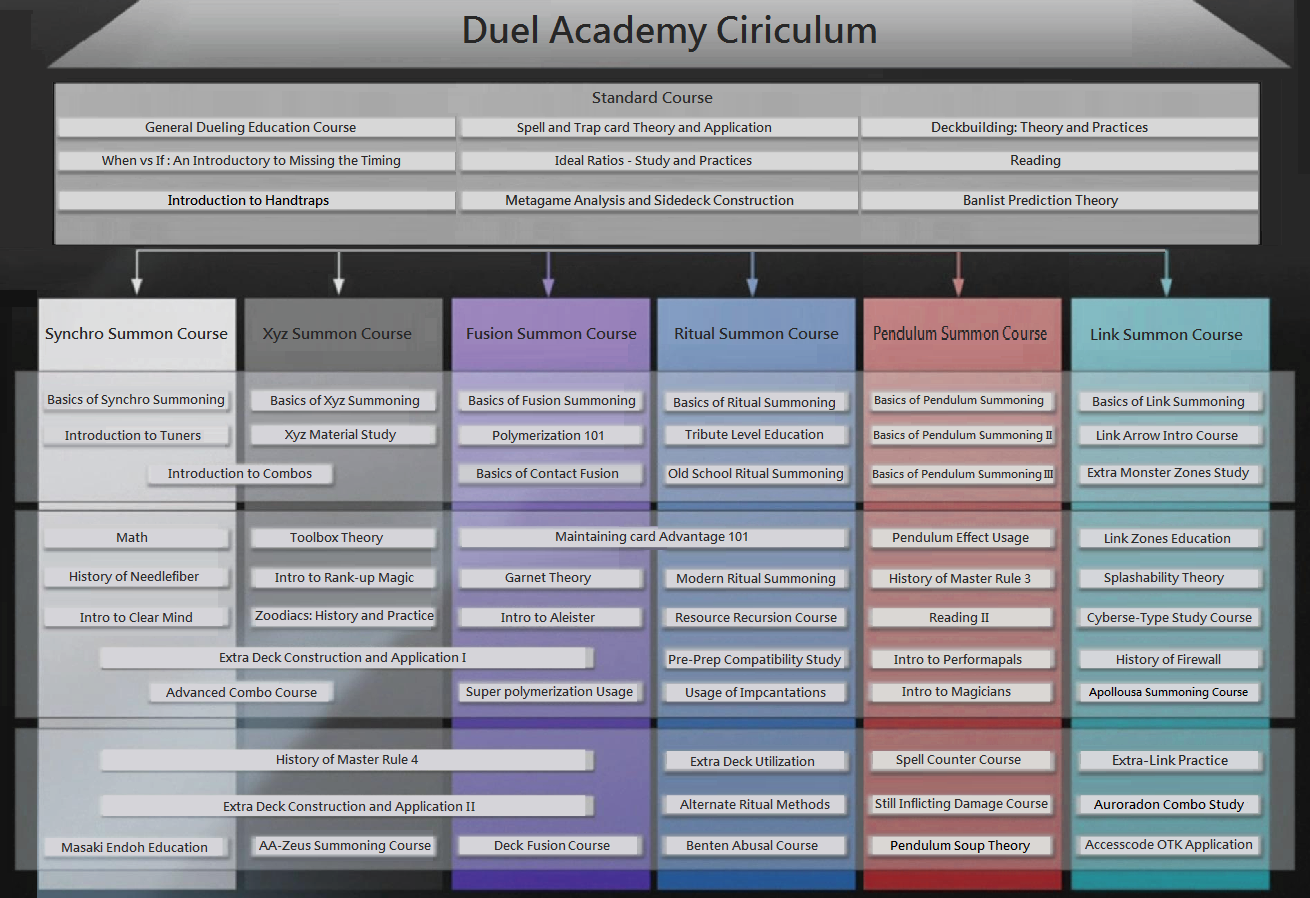The height and width of the screenshot is (898, 1310).
Task: Open Garnet Theory
Action: tap(551, 577)
